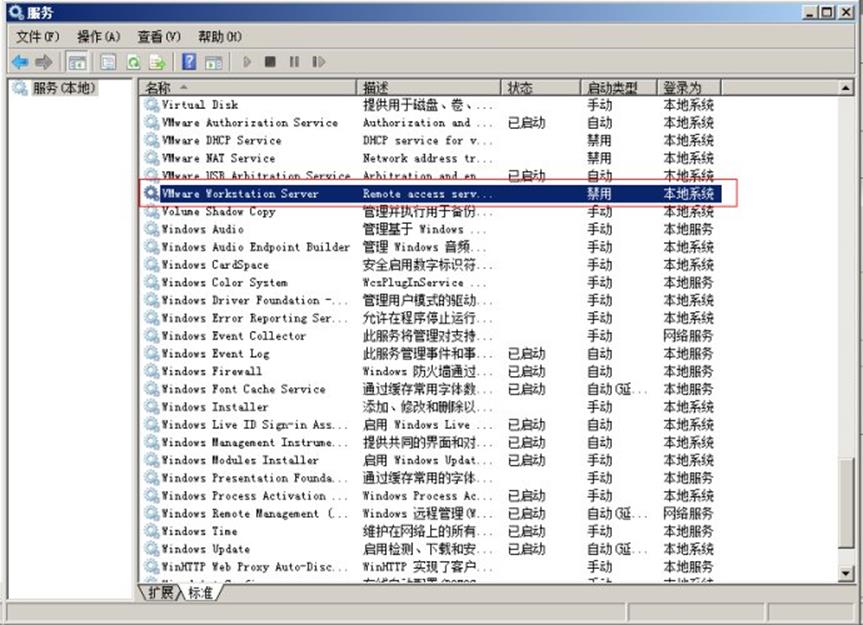Click the Back arrow toolbar icon
The width and height of the screenshot is (863, 625).
point(19,62)
